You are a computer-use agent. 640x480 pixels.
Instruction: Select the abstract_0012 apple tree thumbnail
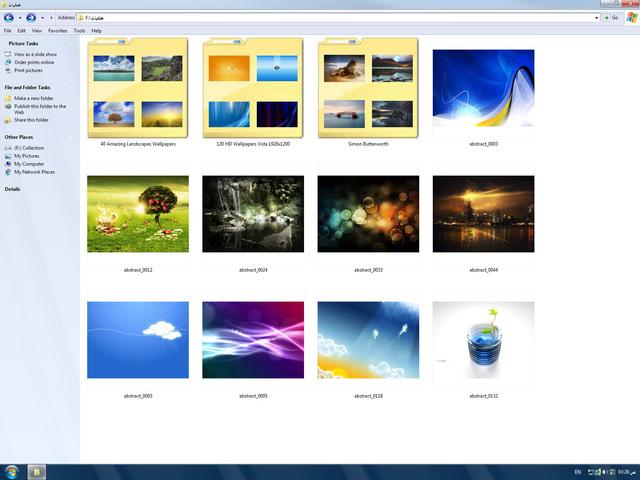(x=138, y=214)
